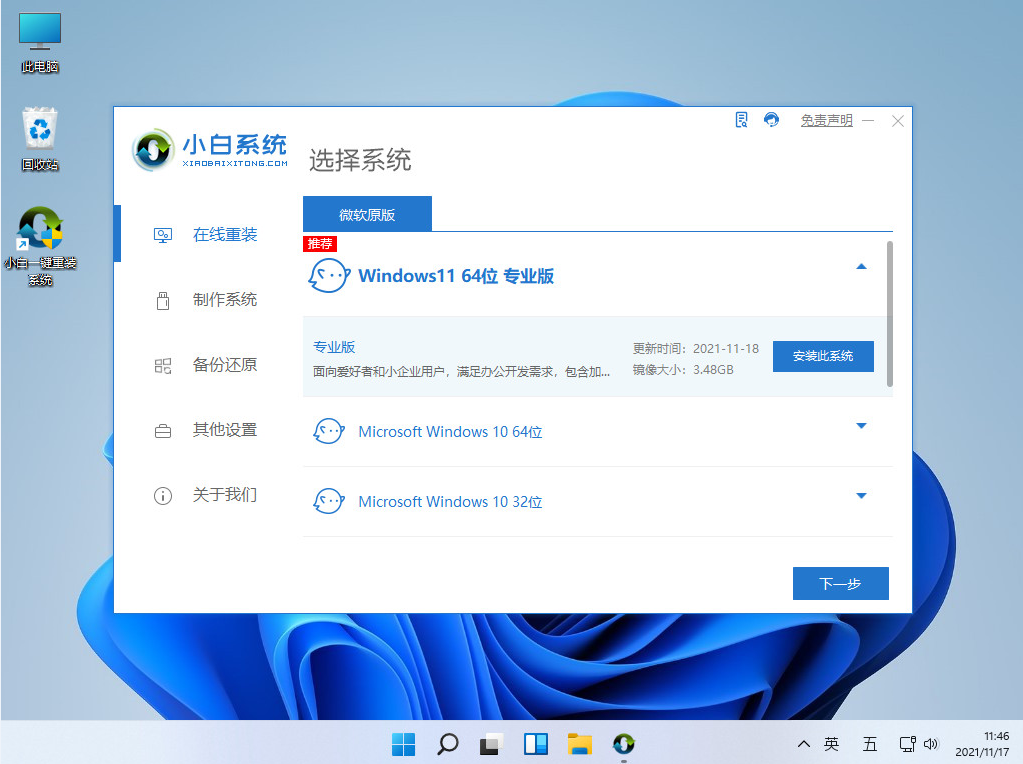Select the 专业版 edition label
Image resolution: width=1023 pixels, height=764 pixels.
point(334,346)
